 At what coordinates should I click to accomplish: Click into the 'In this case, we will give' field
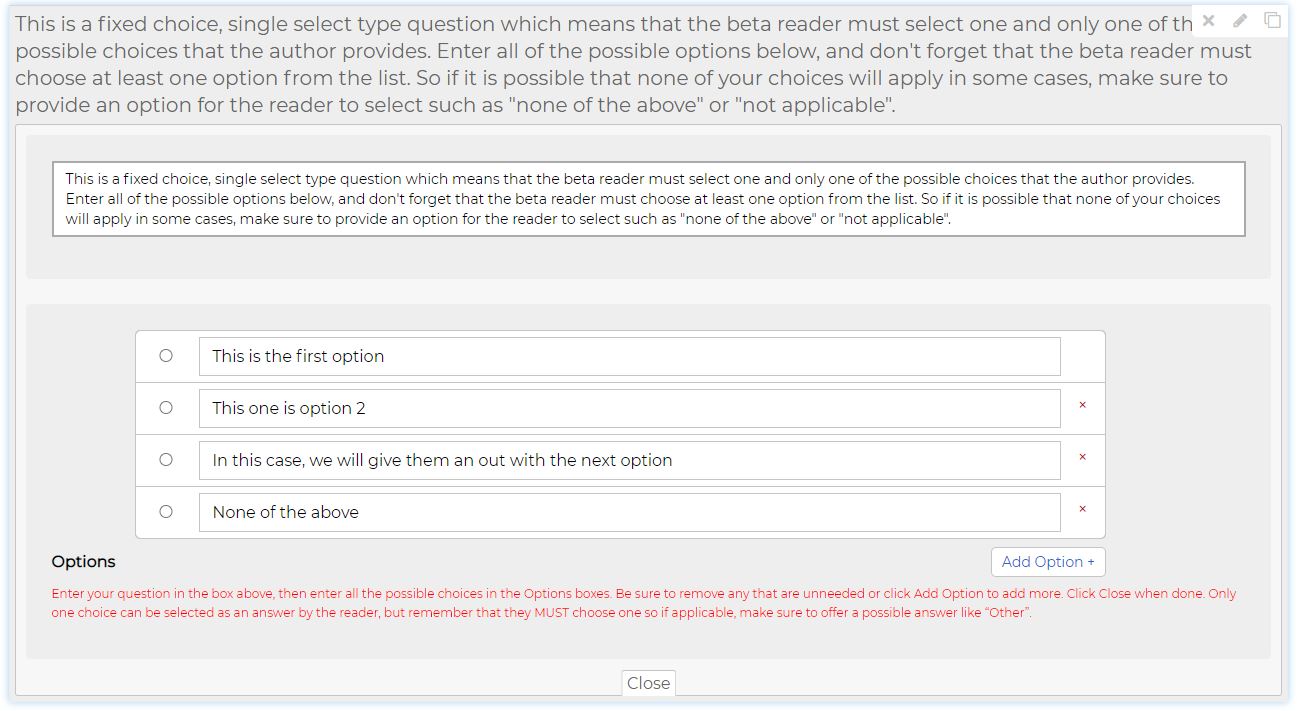pyautogui.click(x=629, y=461)
